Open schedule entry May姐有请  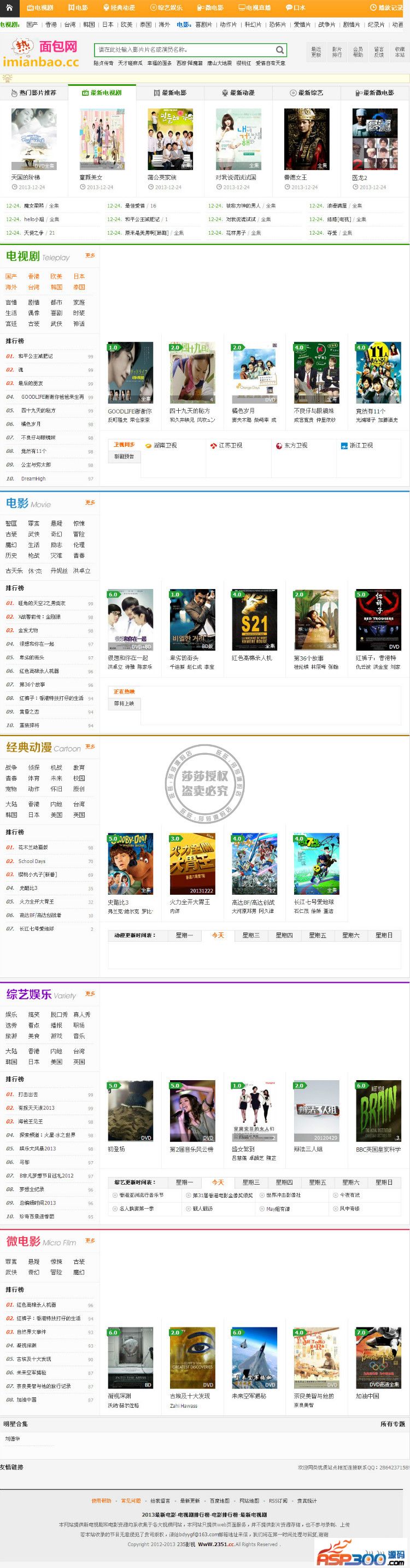pos(278,1208)
